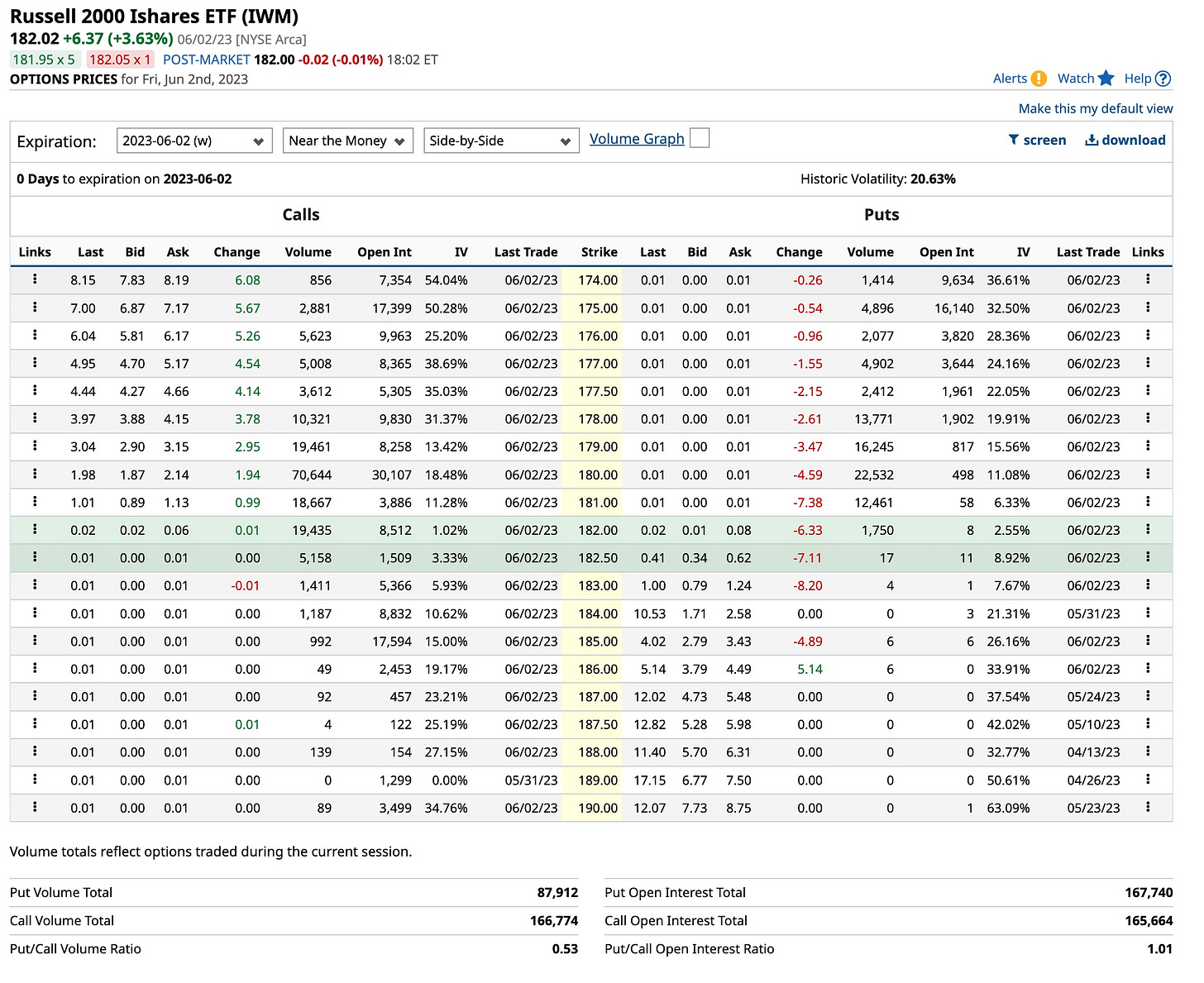Open calls links menu for strike 190.00
This screenshot has height=983, width=1204.
coord(35,807)
